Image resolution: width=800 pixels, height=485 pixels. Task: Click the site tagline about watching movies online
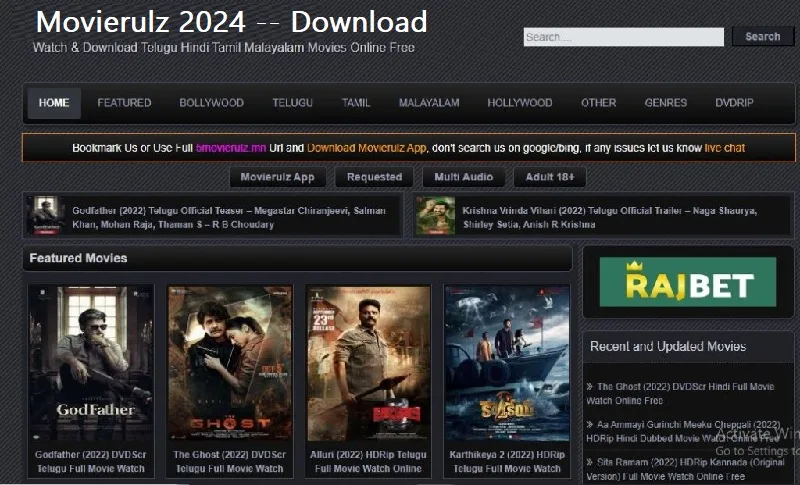coord(223,47)
